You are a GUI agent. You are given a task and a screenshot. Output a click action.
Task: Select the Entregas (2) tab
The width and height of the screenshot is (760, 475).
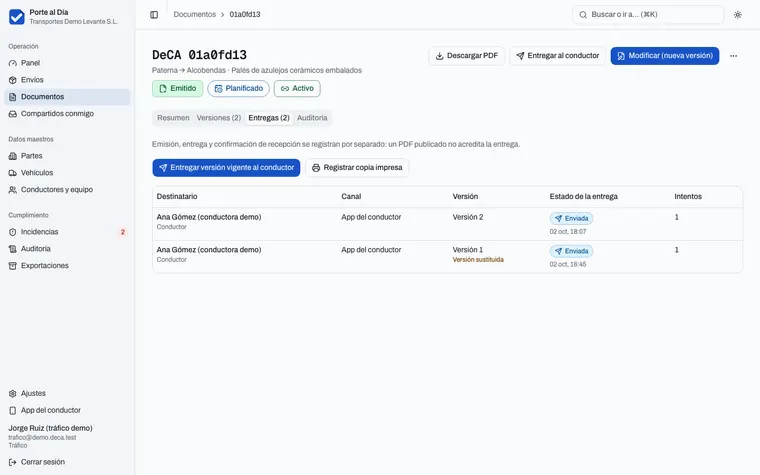point(269,118)
